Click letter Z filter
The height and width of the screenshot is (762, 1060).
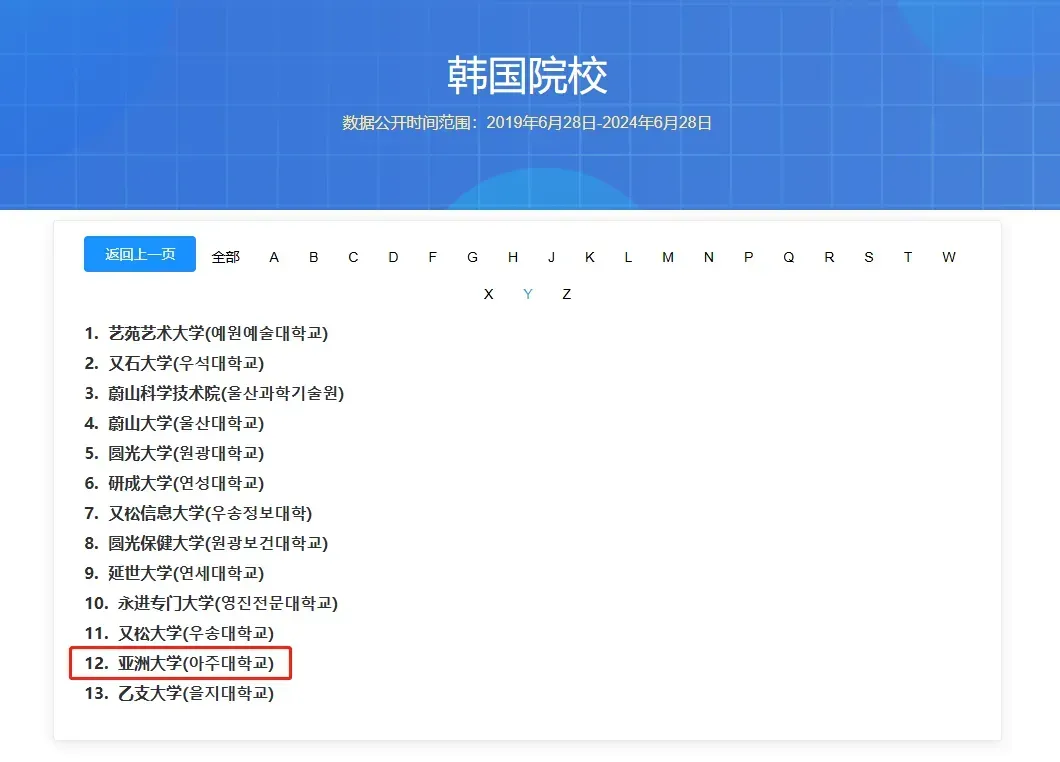pyautogui.click(x=566, y=294)
